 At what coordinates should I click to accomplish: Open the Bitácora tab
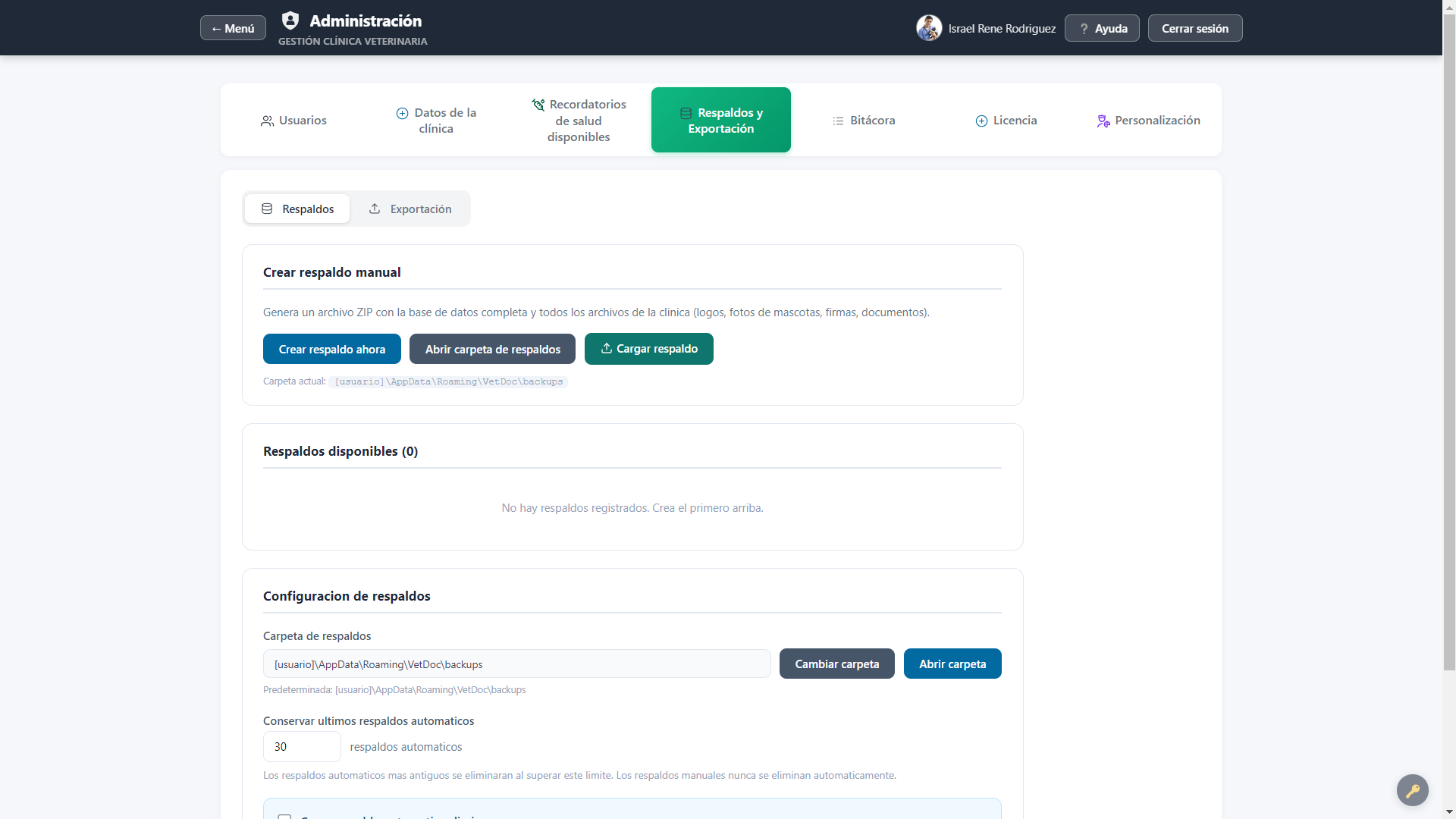pyautogui.click(x=864, y=120)
